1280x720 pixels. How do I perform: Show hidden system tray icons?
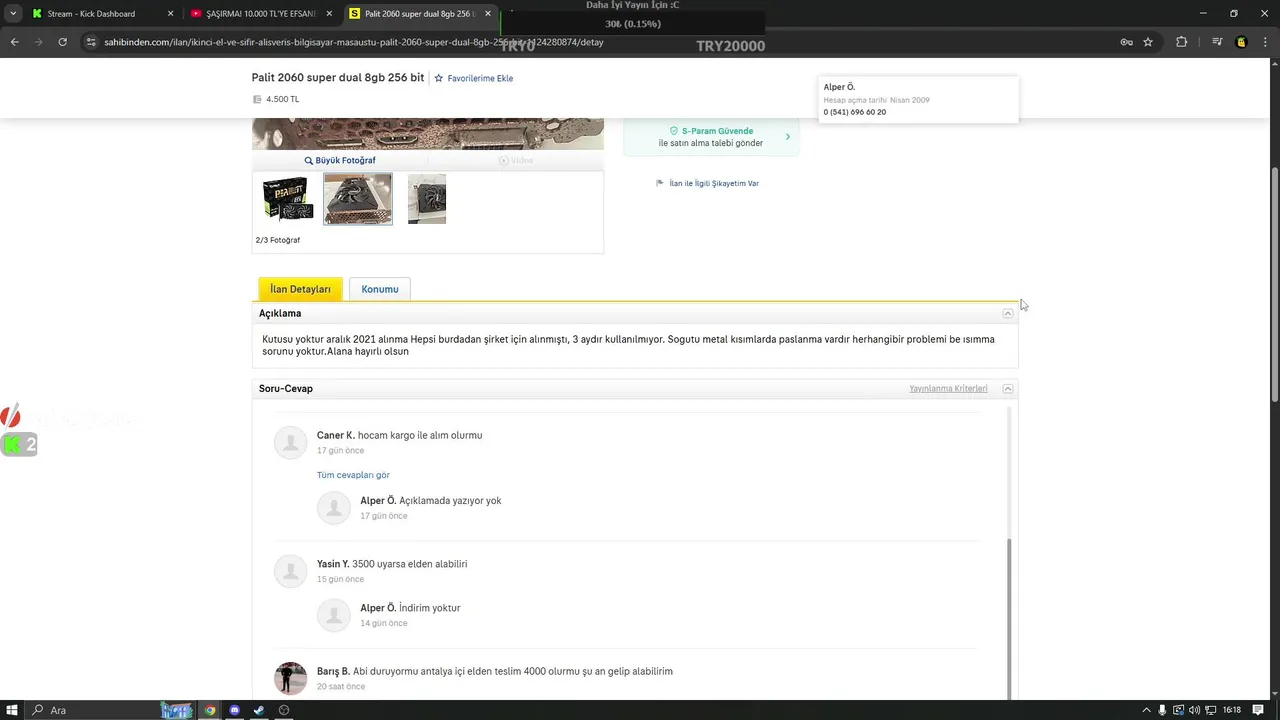1147,710
